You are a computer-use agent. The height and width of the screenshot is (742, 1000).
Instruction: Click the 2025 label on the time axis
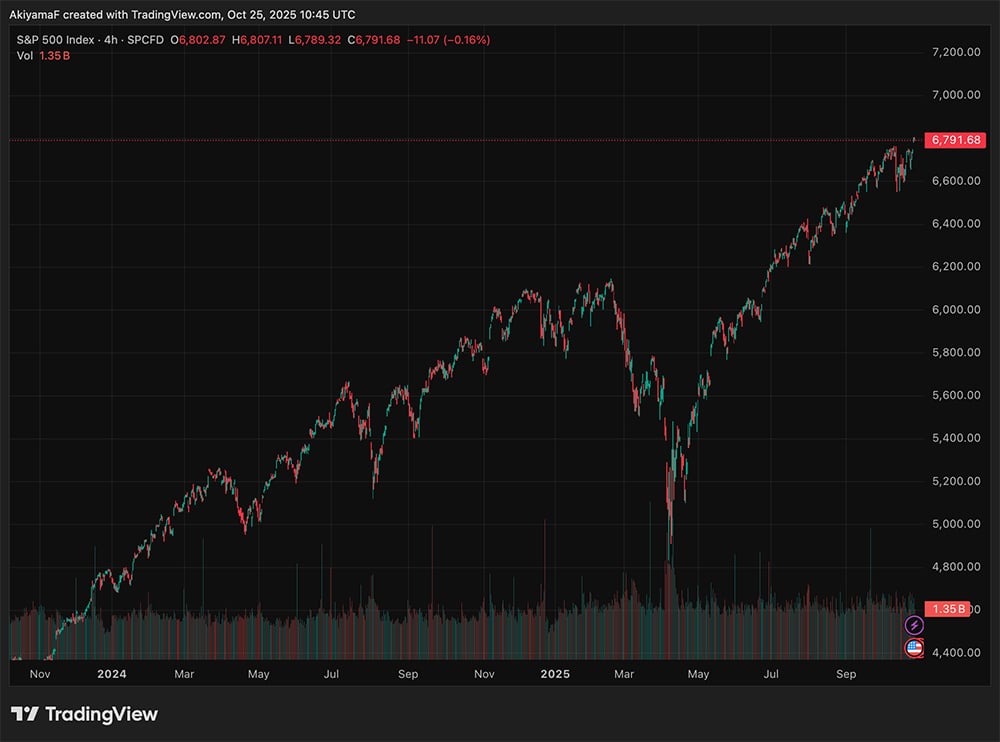click(555, 674)
